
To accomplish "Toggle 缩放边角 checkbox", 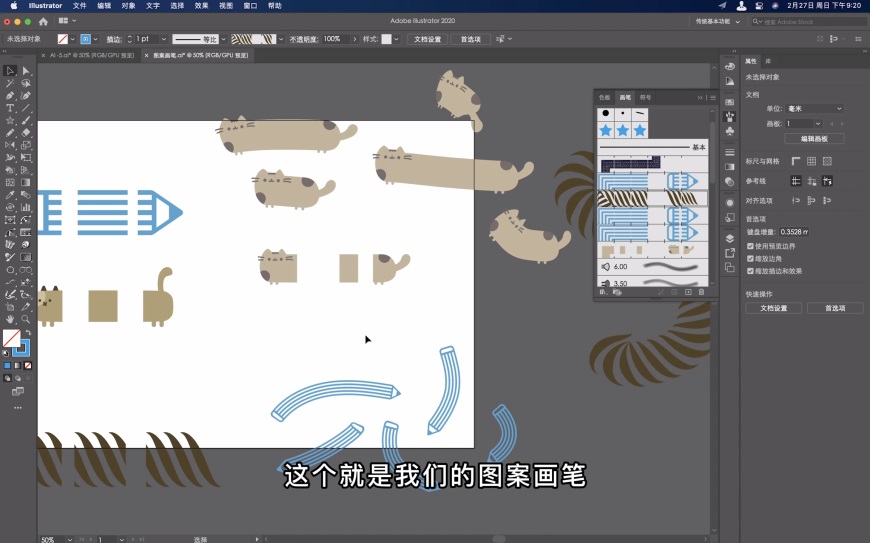I will [x=750, y=258].
